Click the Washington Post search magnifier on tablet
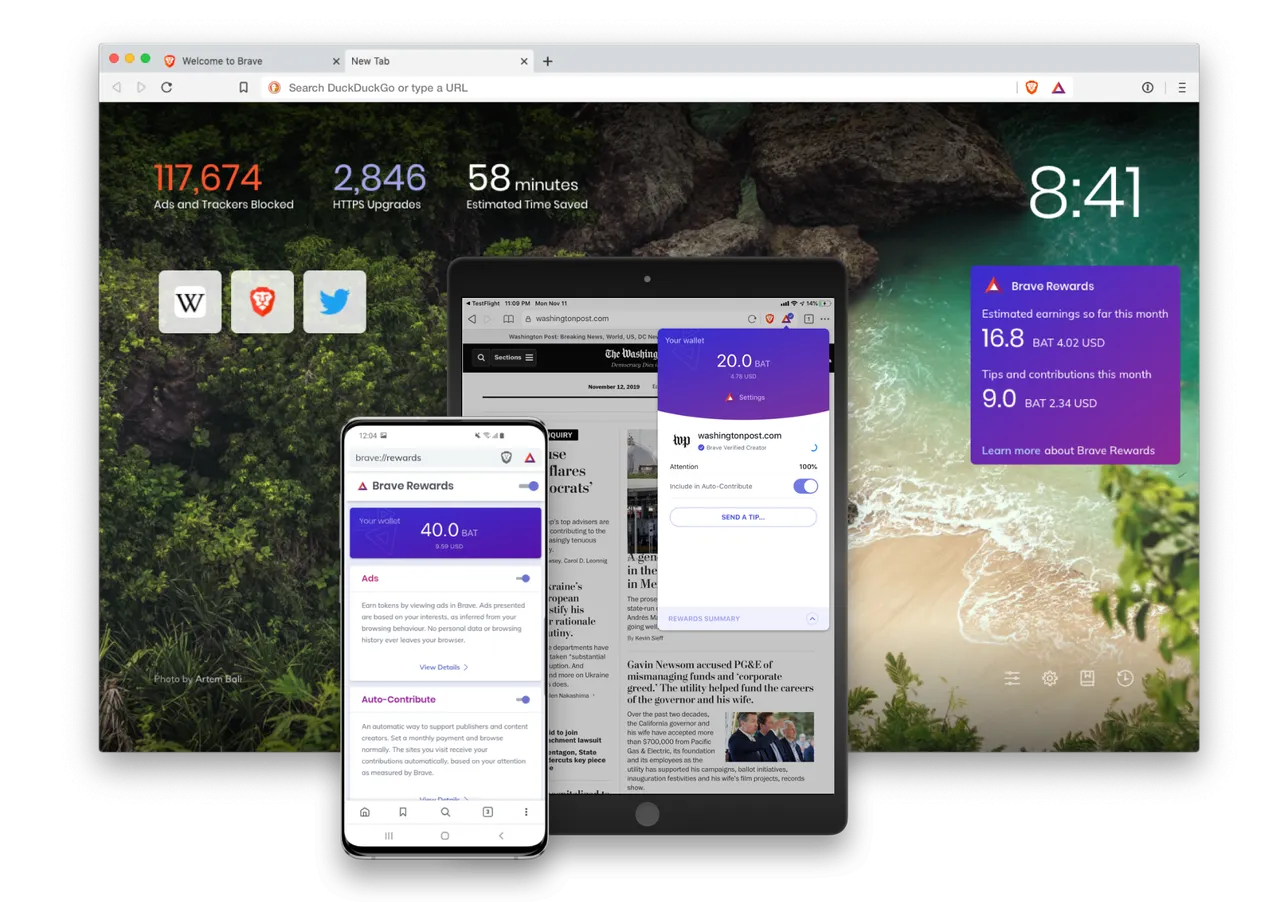This screenshot has width=1280, height=902. [481, 357]
